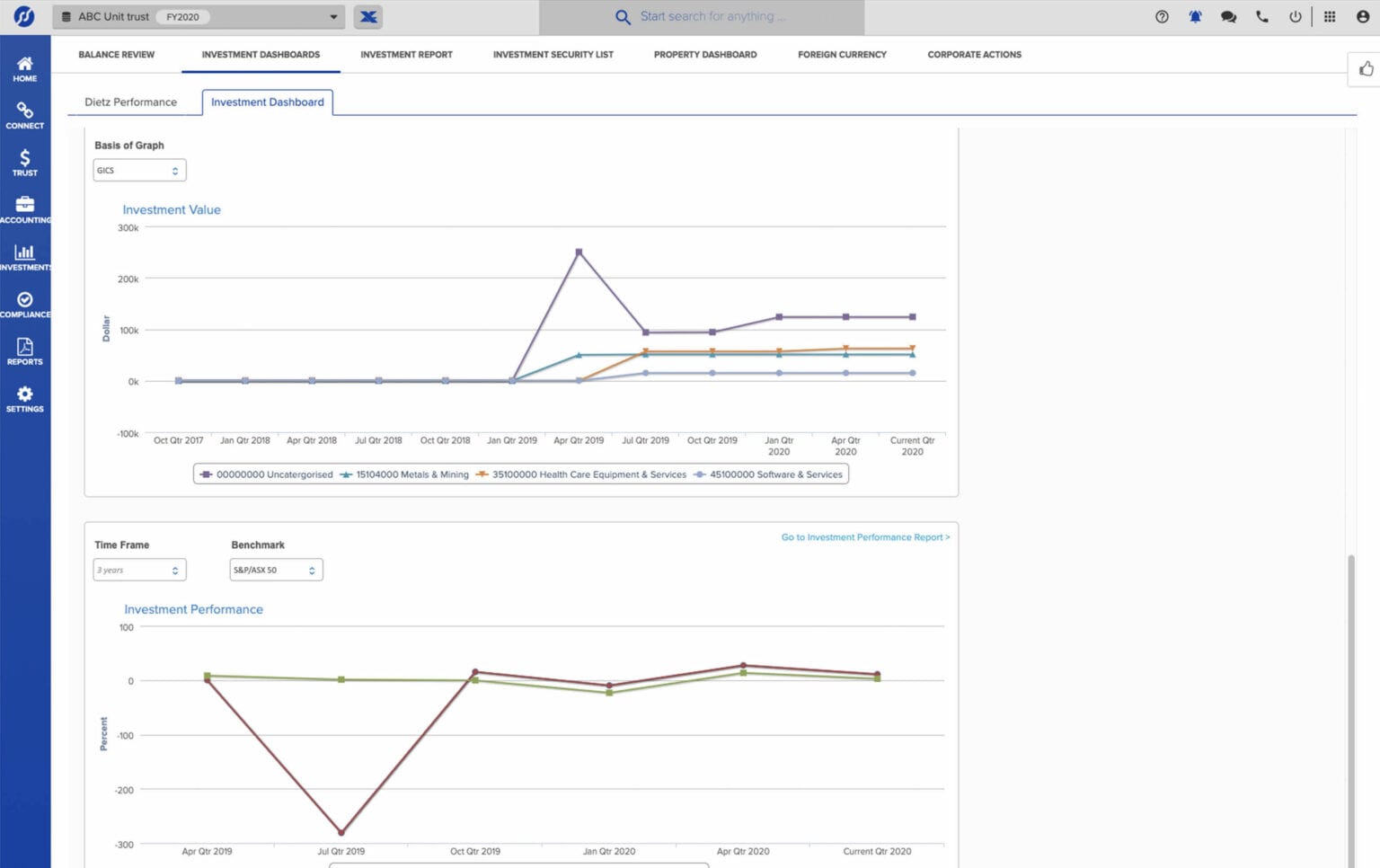Image resolution: width=1380 pixels, height=868 pixels.
Task: Open Settings via the gear icon
Action: (24, 397)
